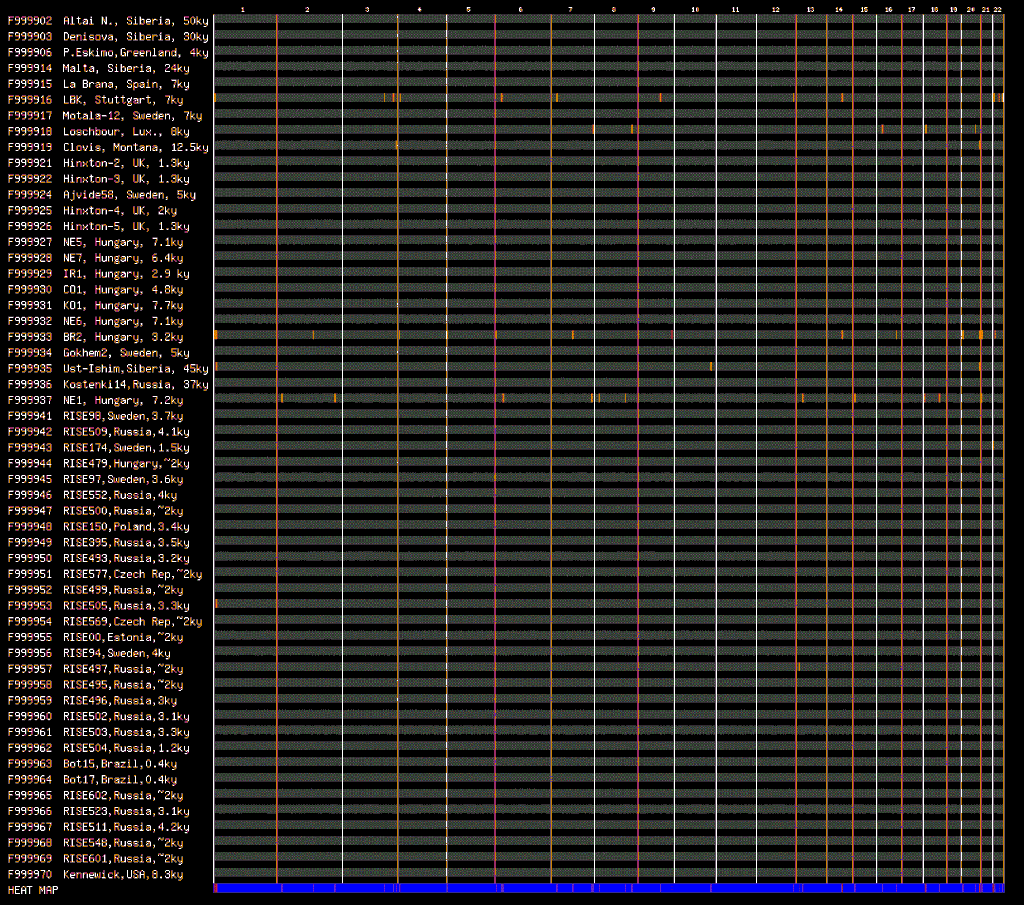
Task: Click orange segment starting the RISE505 row
Action: (216, 603)
